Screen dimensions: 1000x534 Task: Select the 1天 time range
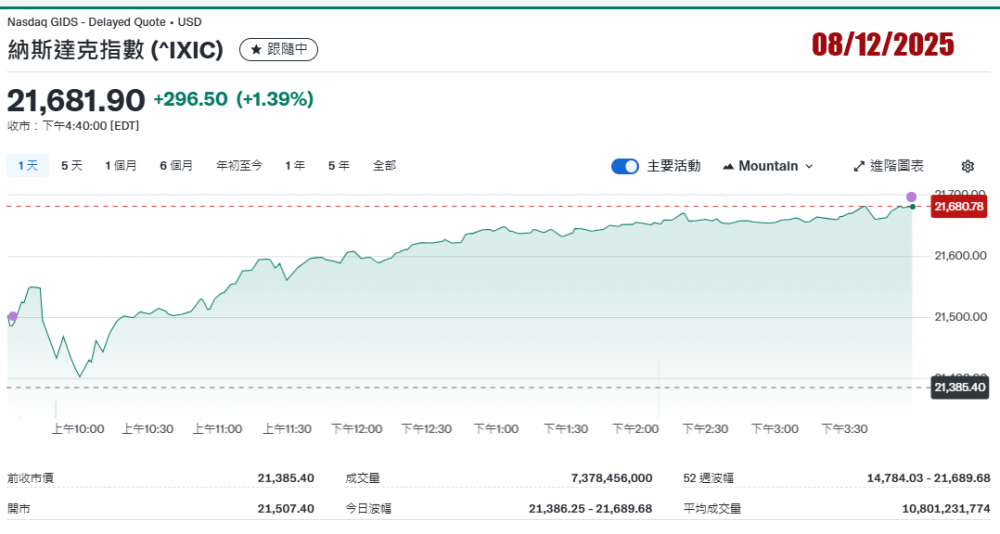pyautogui.click(x=28, y=166)
